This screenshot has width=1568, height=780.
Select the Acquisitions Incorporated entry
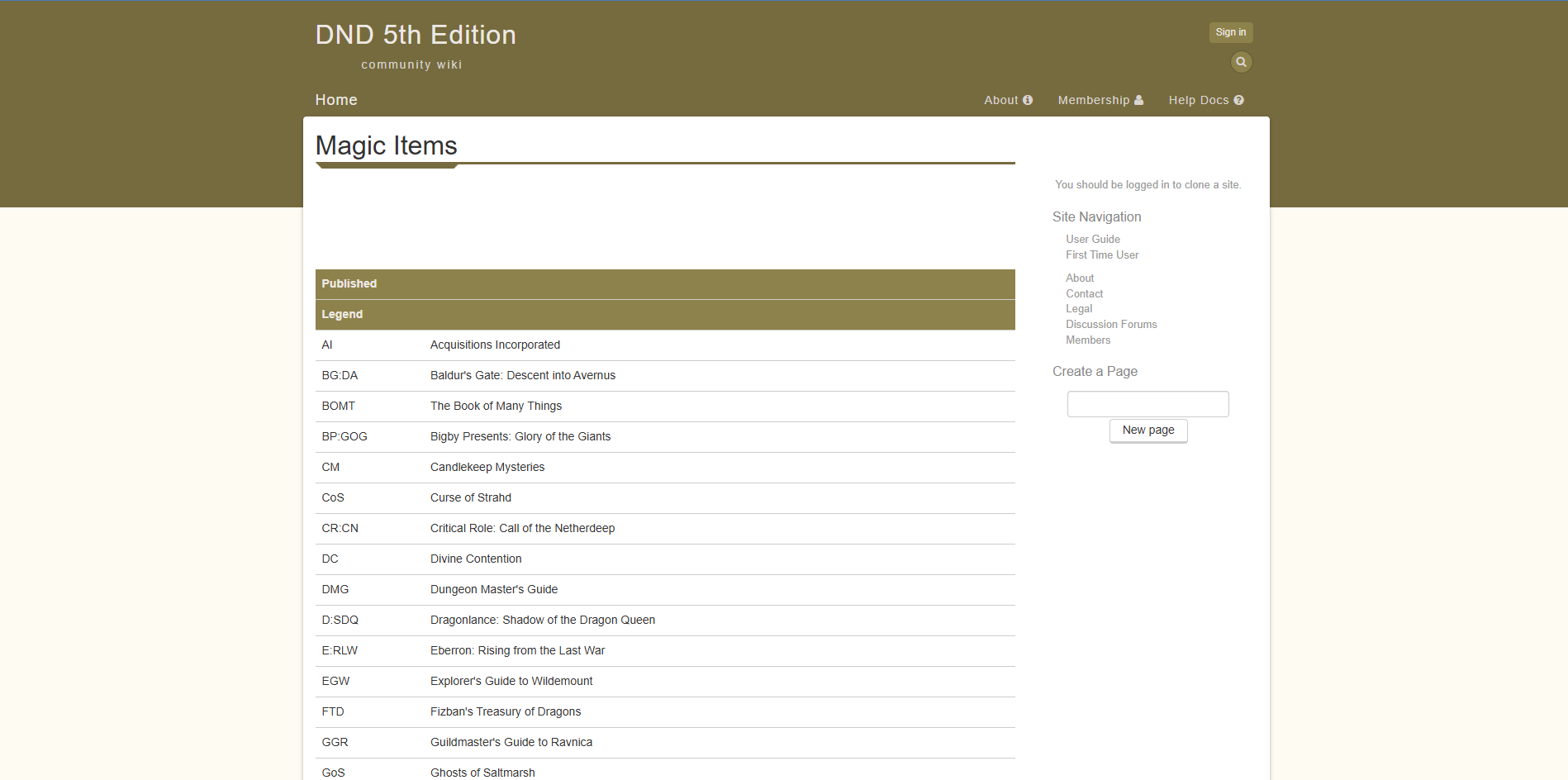click(495, 345)
